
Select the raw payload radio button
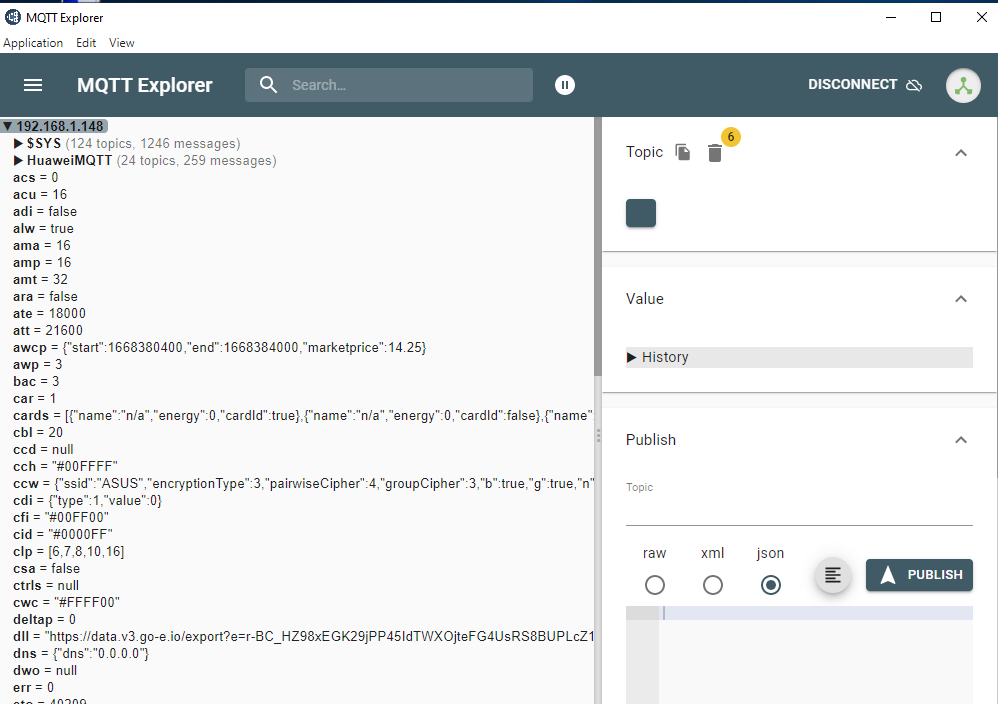[655, 585]
